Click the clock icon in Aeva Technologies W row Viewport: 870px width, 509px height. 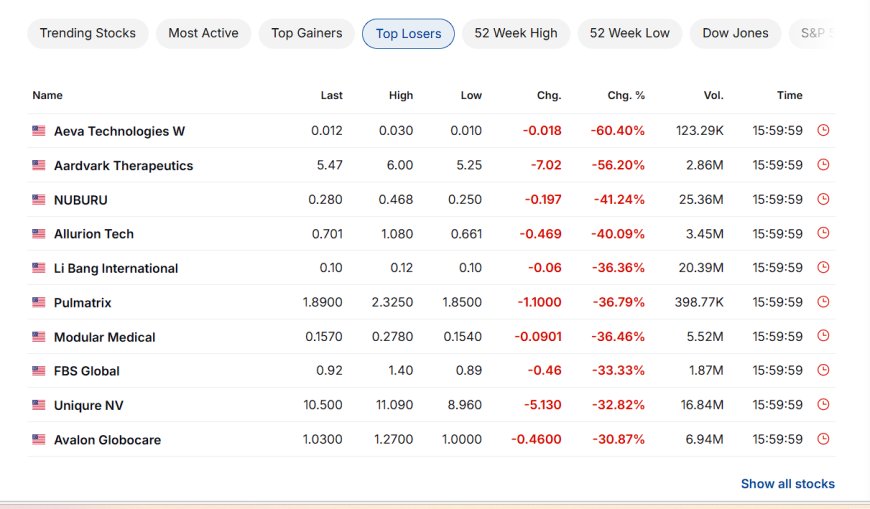[x=823, y=130]
